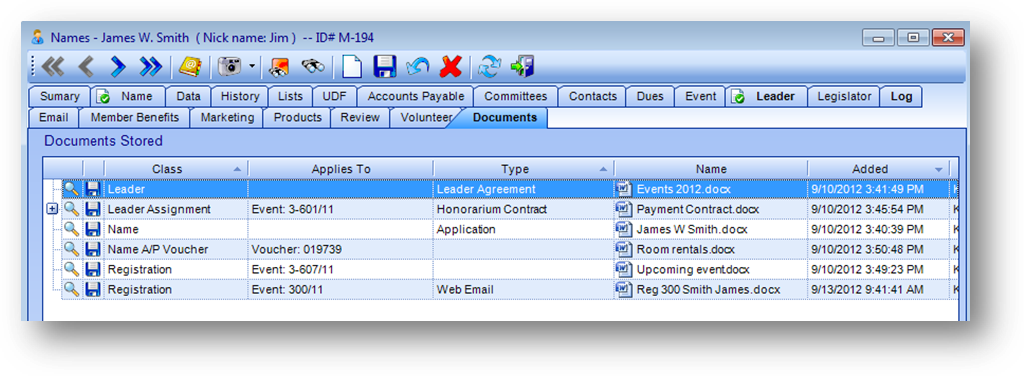Viewport: 1024px width, 376px height.
Task: View Reg 300 Smith James.docx magnifier icon
Action: point(72,289)
